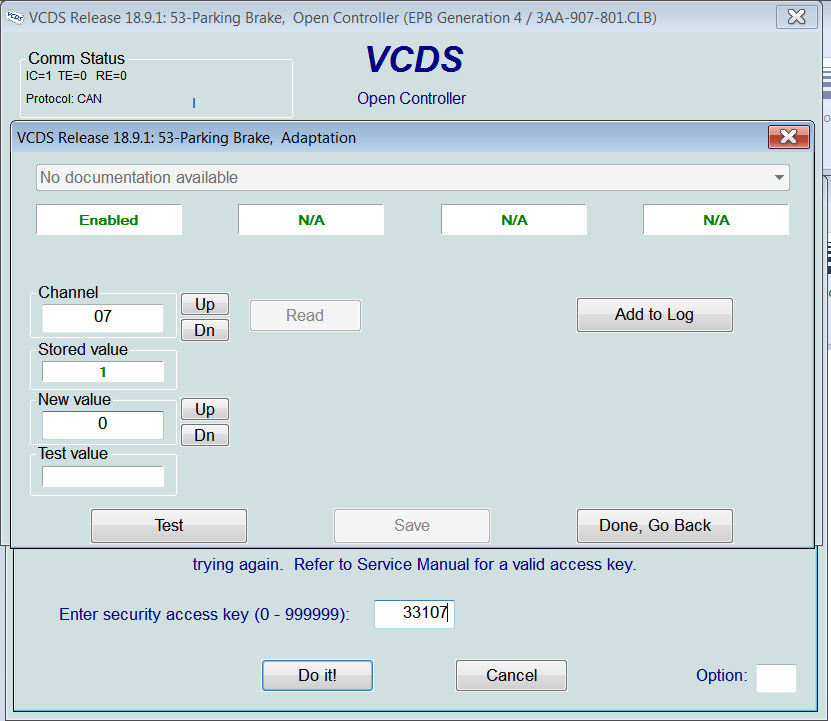Click the VCDS app icon in title bar
Screen dimensions: 831x721
point(15,17)
